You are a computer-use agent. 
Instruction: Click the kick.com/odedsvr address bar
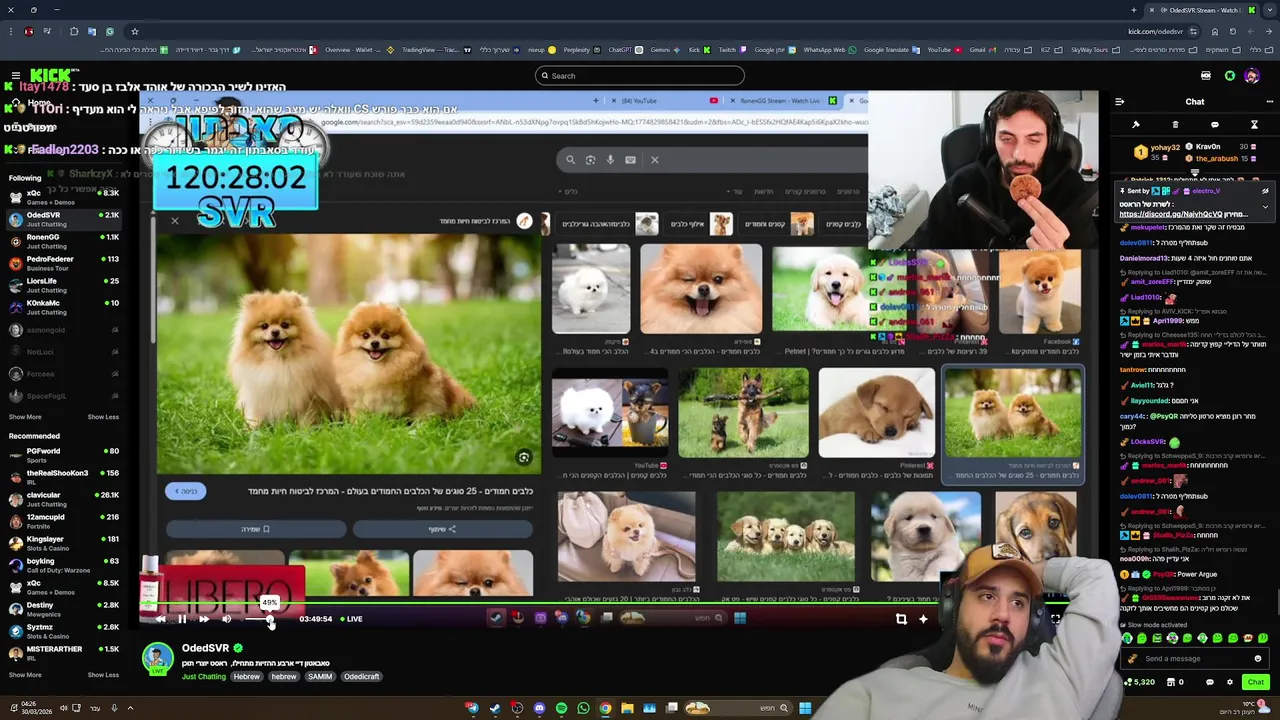point(1155,31)
